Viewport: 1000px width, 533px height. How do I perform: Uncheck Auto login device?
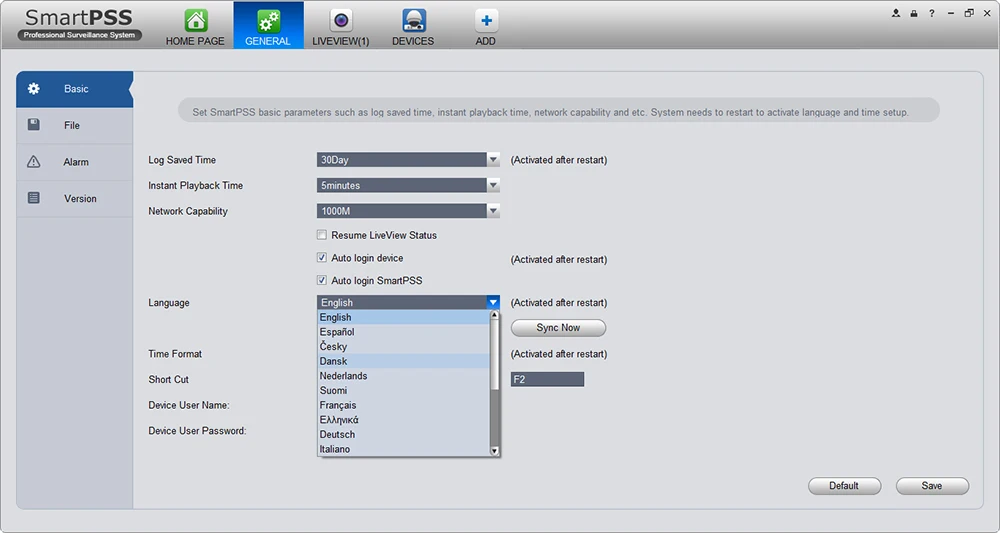[x=322, y=258]
